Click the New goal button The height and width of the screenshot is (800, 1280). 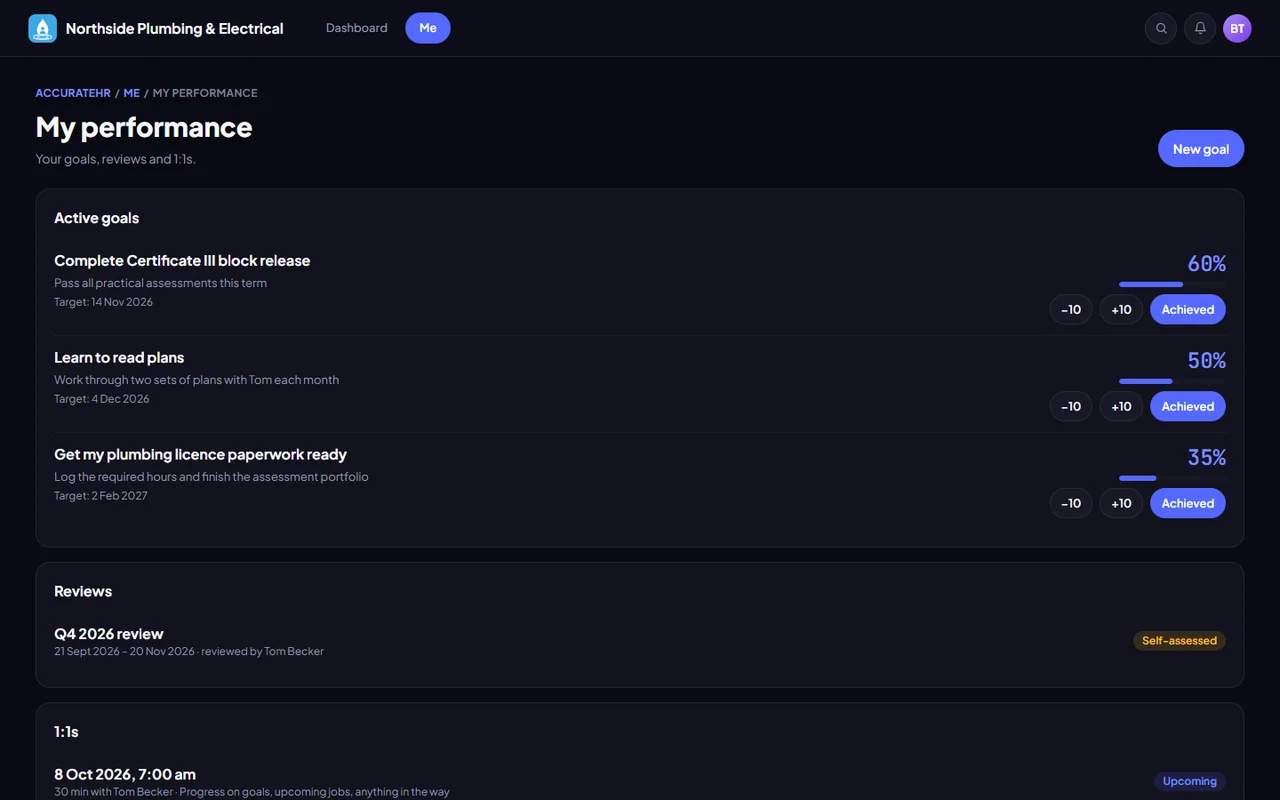coord(1201,149)
